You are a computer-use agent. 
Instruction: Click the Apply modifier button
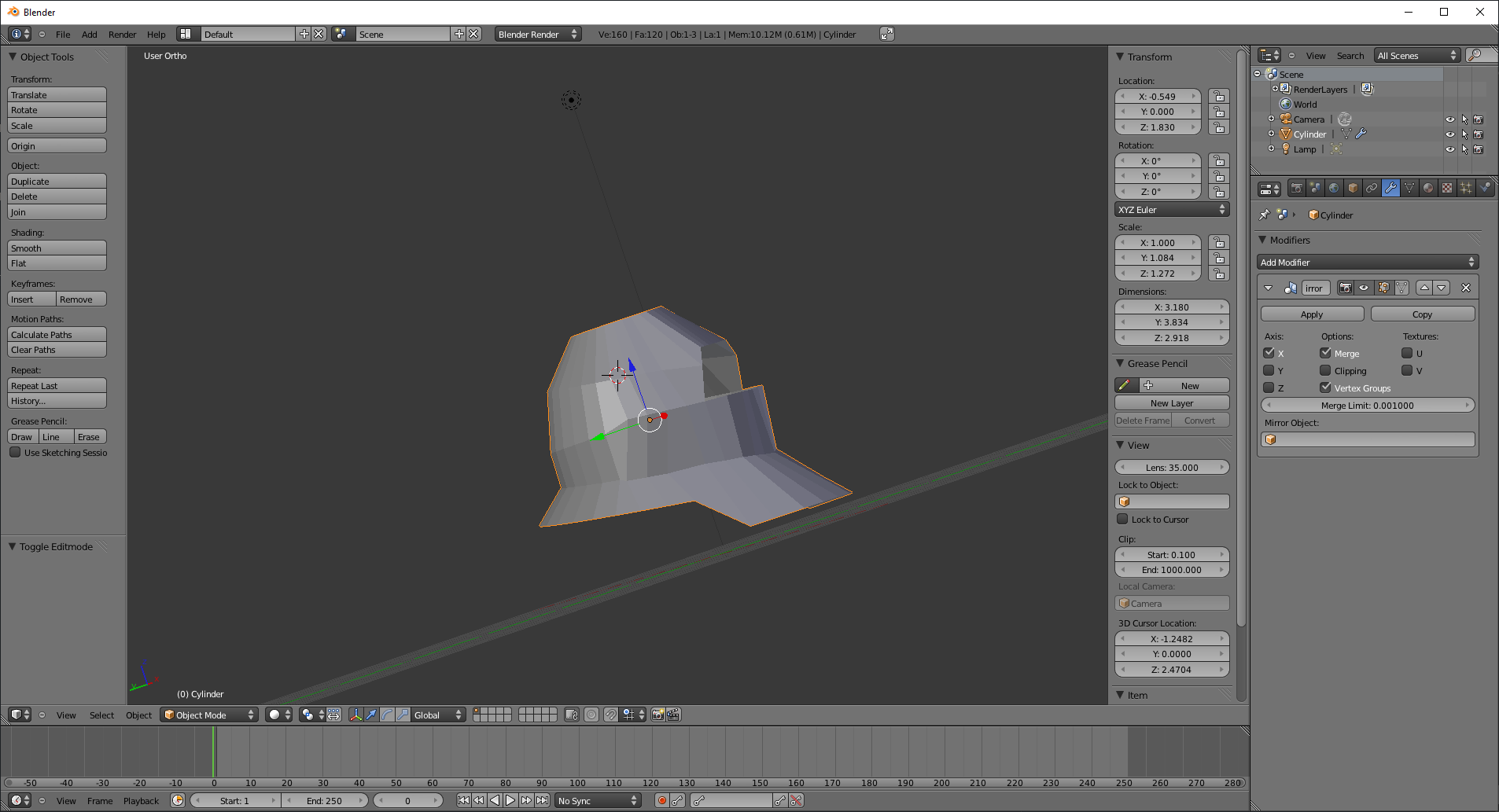tap(1311, 314)
